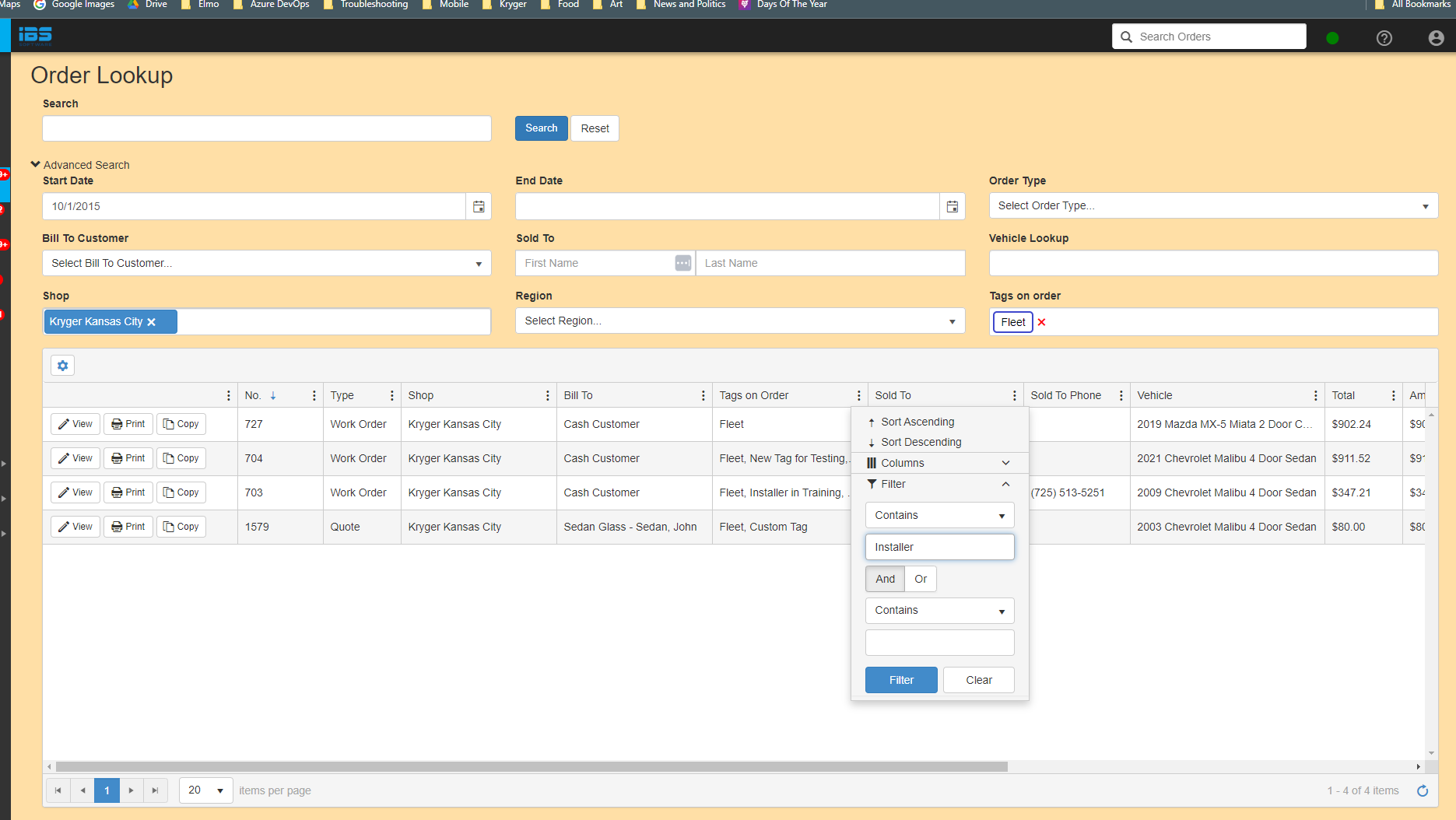
Task: Select the Or filter logic toggle
Action: click(921, 579)
